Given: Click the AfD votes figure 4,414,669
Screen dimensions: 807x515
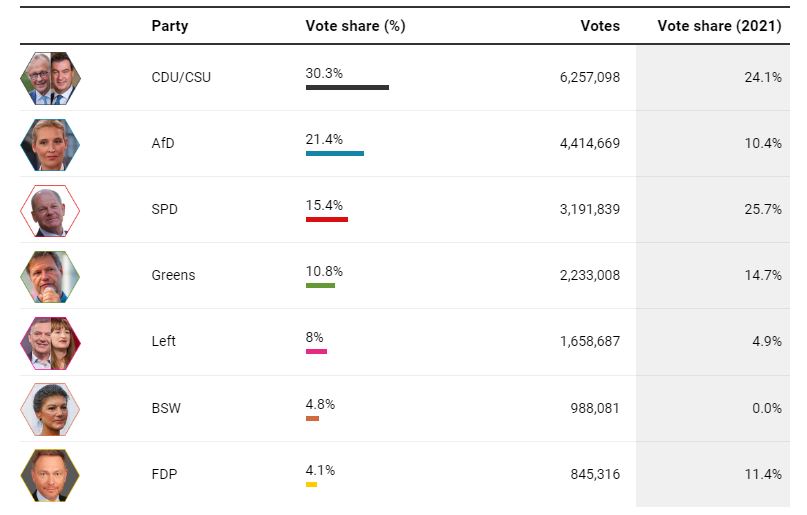Looking at the screenshot, I should pyautogui.click(x=590, y=143).
